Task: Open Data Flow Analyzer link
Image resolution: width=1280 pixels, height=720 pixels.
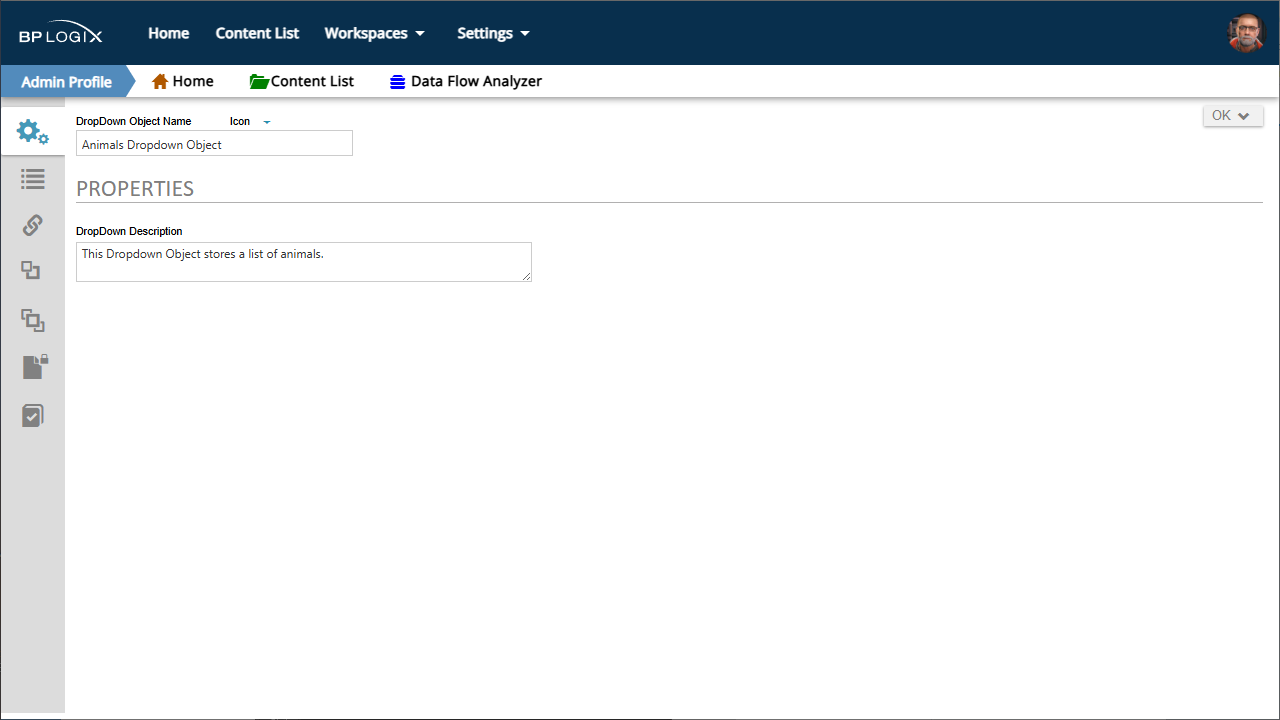Action: click(x=476, y=81)
